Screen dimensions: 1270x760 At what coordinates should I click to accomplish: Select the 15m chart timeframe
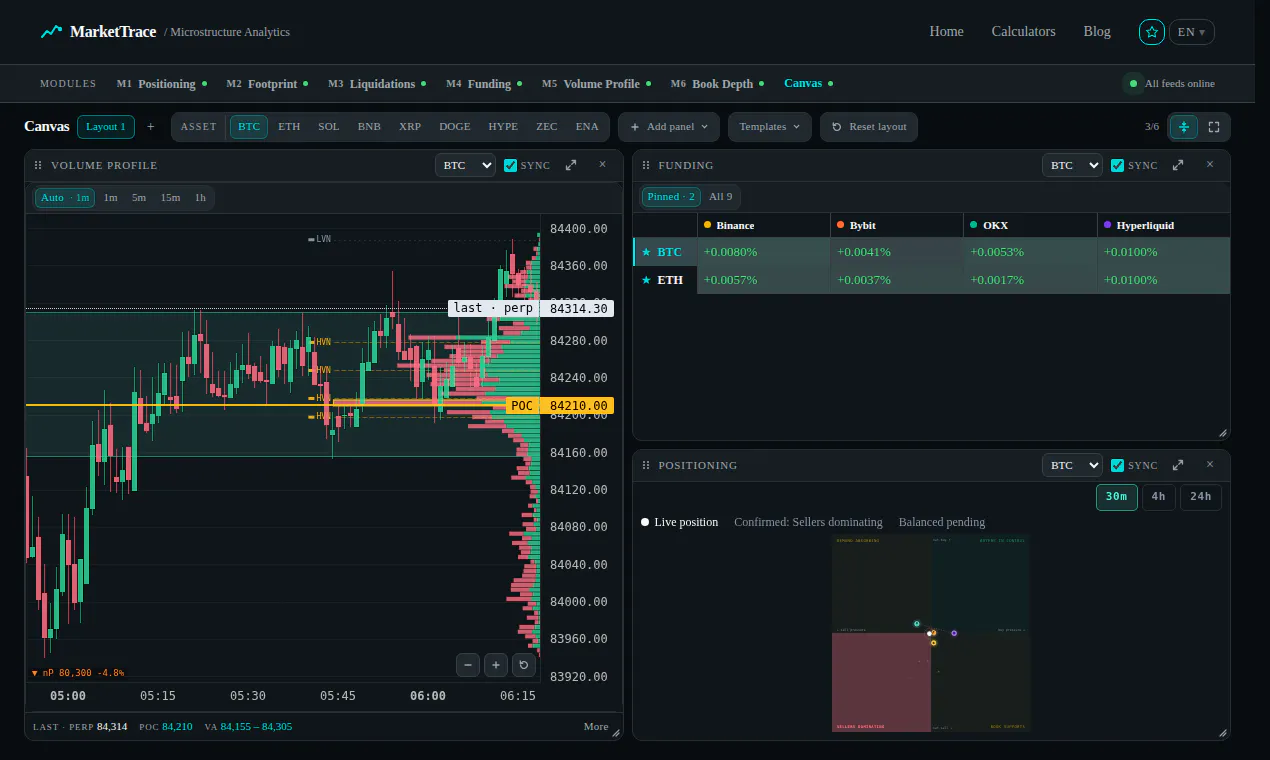(170, 198)
